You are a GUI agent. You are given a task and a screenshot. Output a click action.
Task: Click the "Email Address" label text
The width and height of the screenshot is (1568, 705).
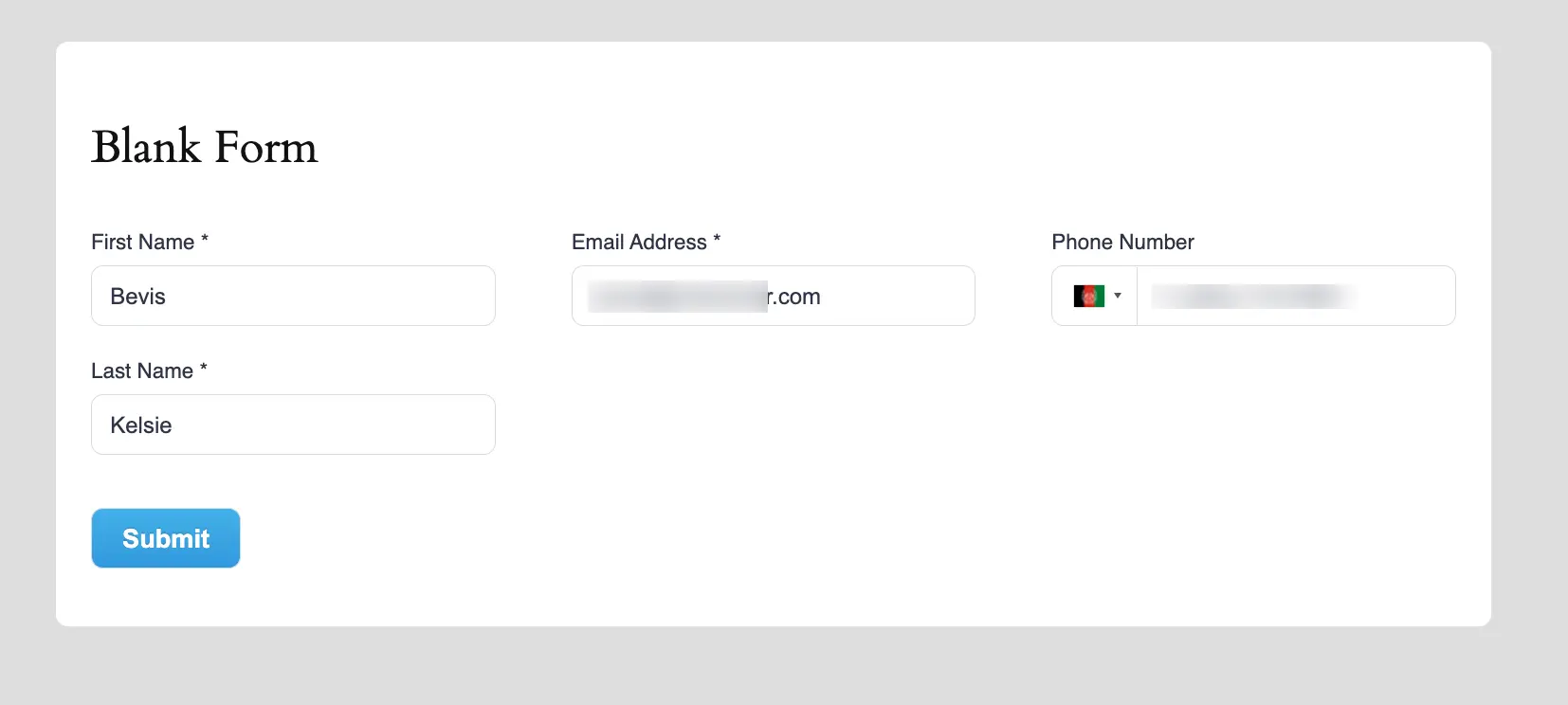point(639,242)
